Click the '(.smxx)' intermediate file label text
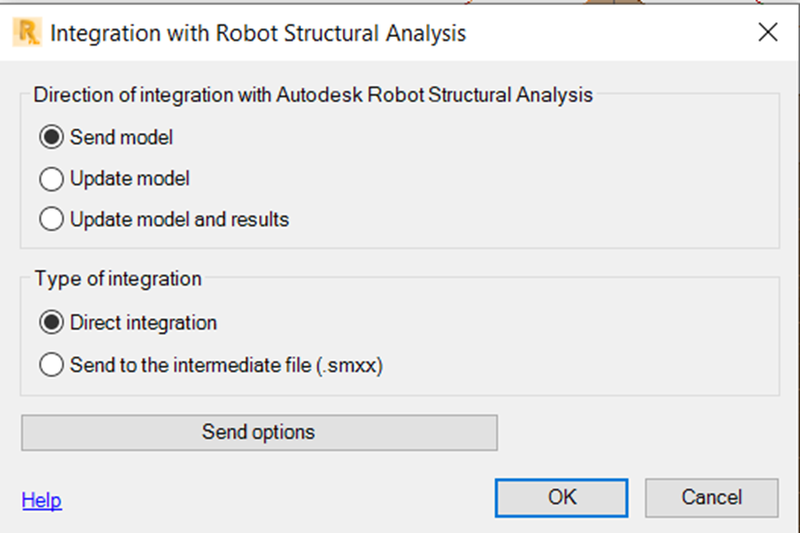The width and height of the screenshot is (800, 533). point(349,365)
